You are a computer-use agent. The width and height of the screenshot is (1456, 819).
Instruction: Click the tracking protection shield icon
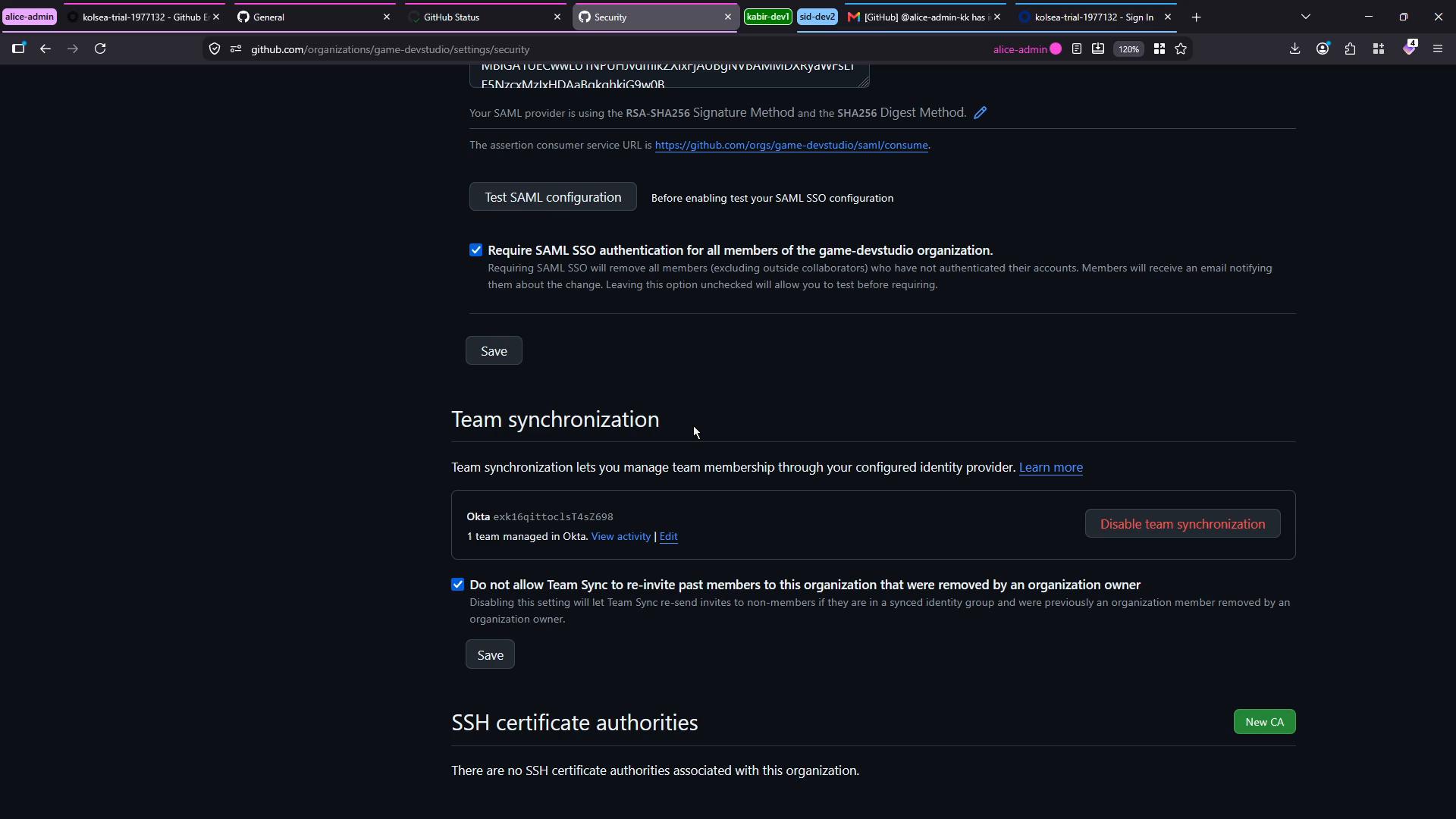click(x=215, y=49)
